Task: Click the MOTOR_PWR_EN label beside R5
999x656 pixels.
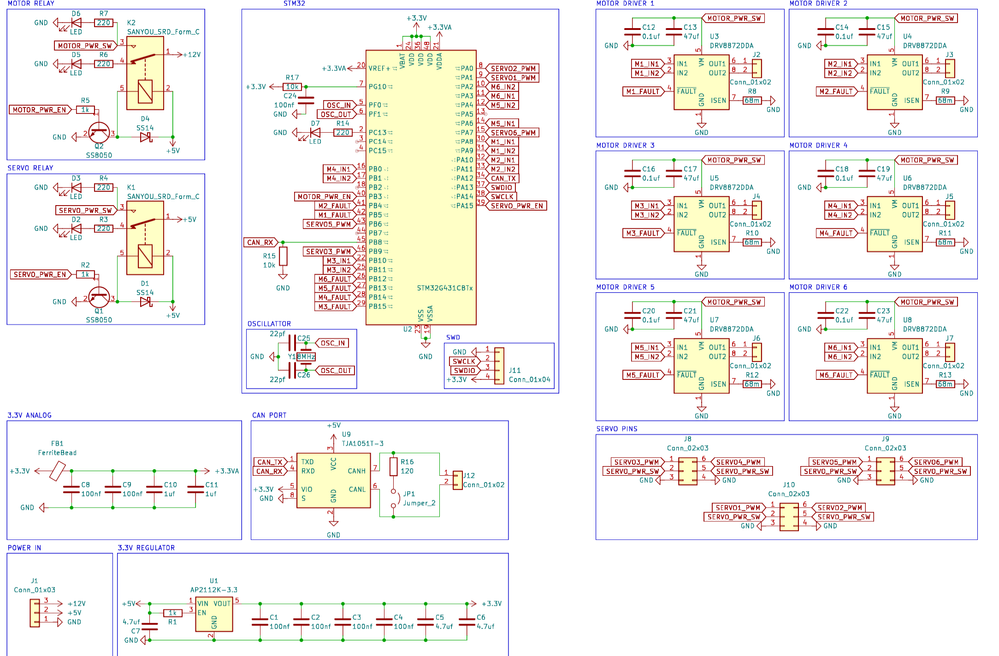Action: (x=40, y=110)
